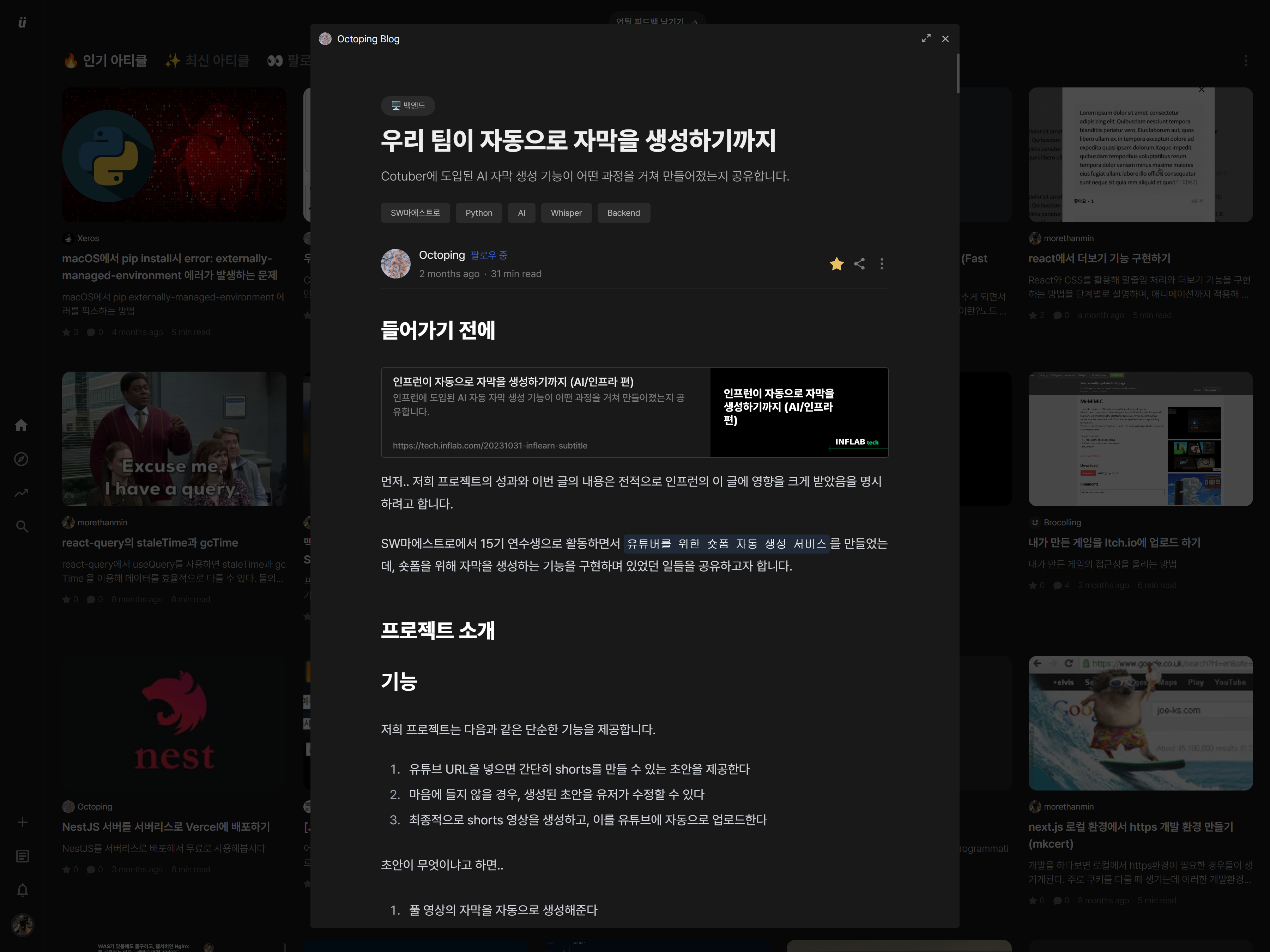The width and height of the screenshot is (1270, 952).
Task: Select the 백엔드 category chip
Action: point(408,105)
